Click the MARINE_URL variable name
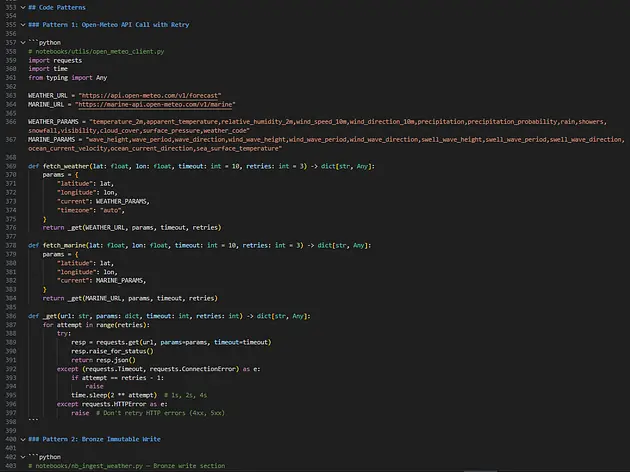 (x=46, y=104)
